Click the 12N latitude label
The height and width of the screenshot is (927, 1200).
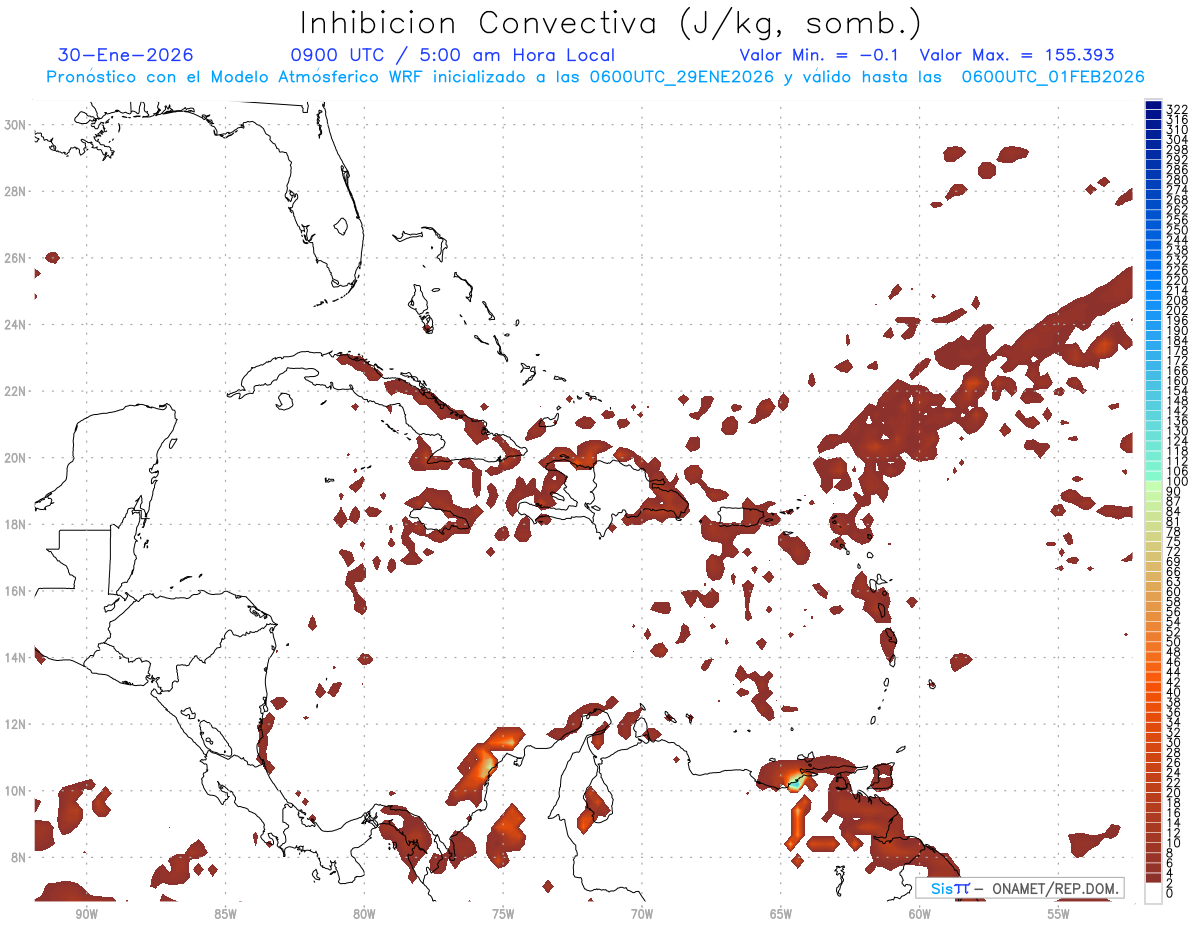pos(16,724)
